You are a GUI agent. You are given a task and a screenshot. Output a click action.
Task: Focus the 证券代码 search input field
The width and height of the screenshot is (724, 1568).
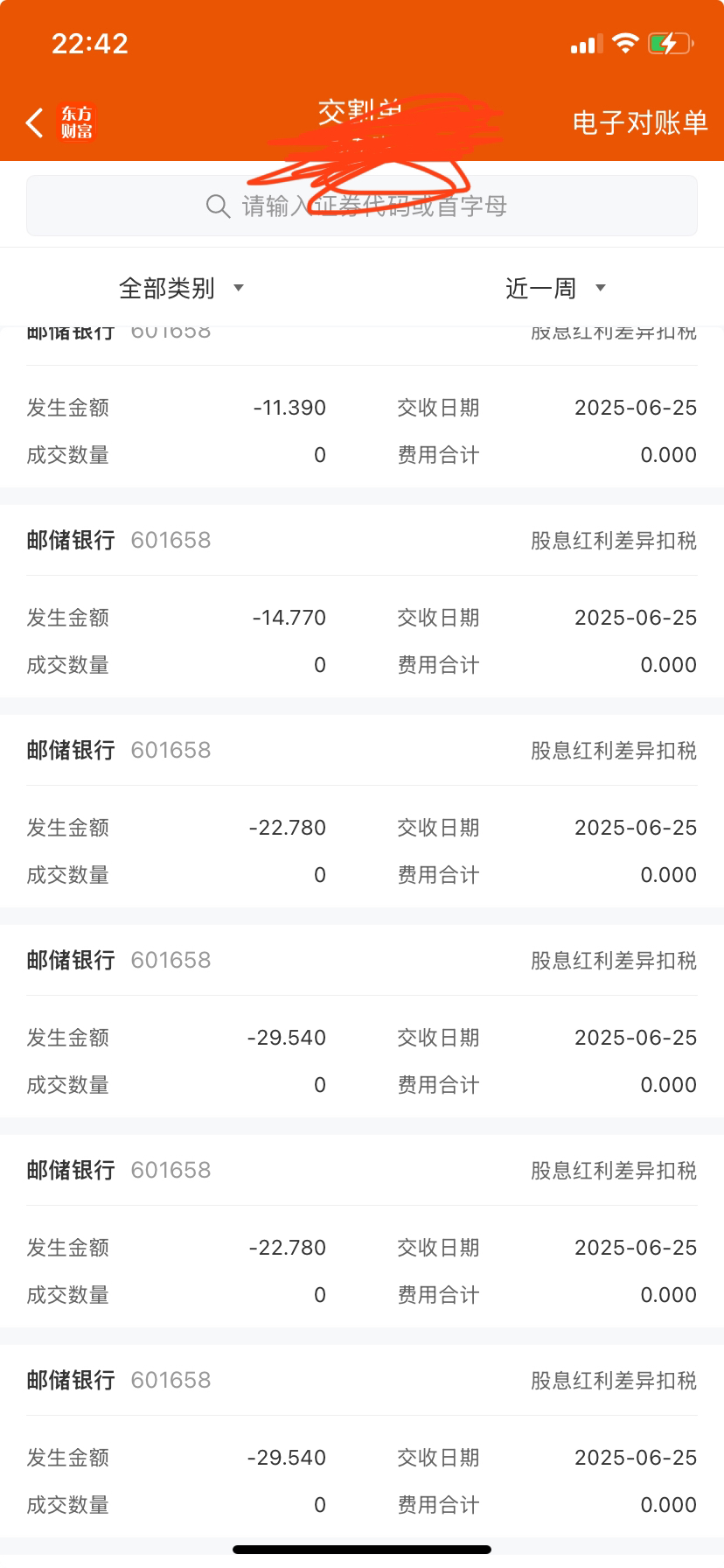point(362,206)
